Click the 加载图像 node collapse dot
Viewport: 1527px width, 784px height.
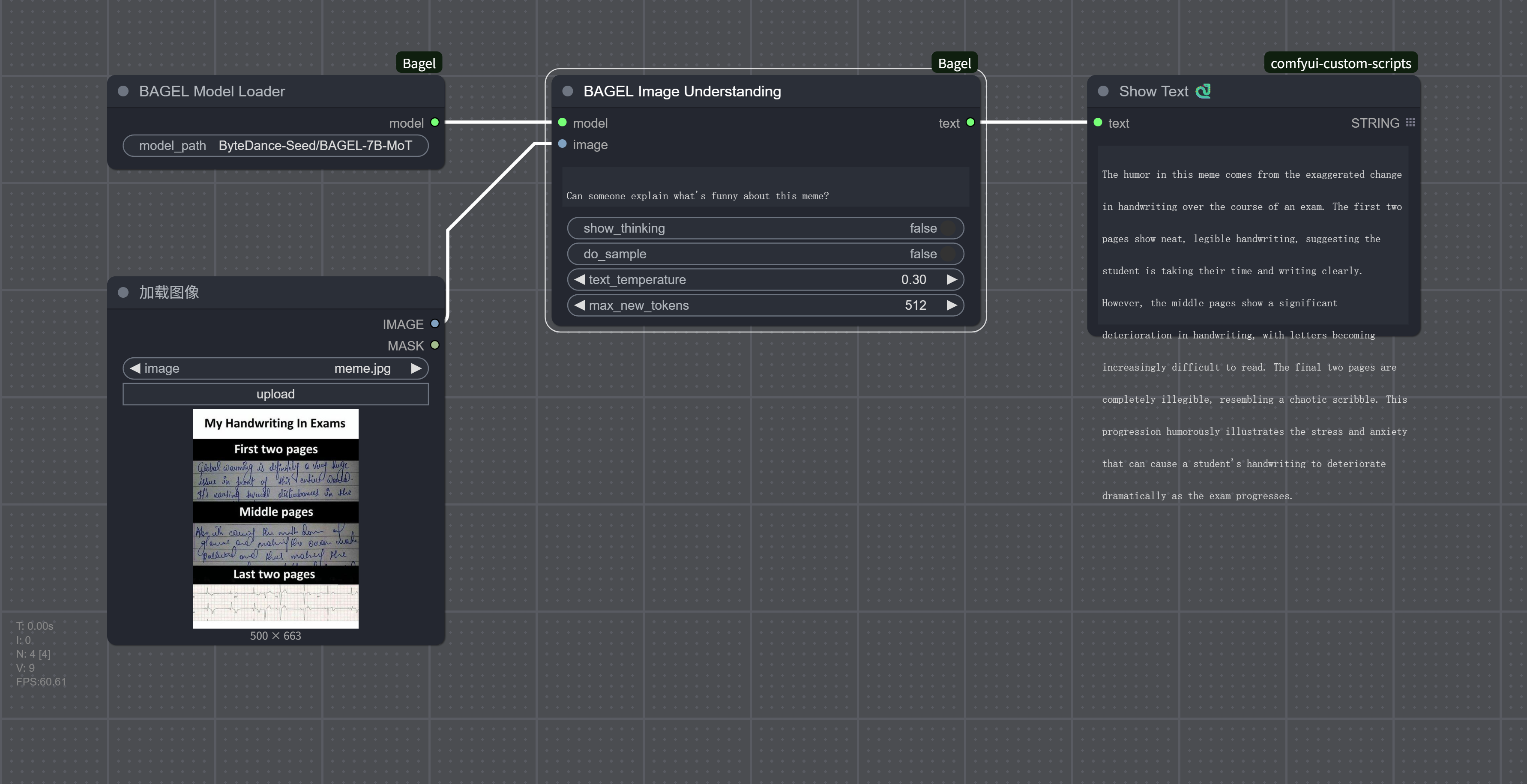click(123, 292)
